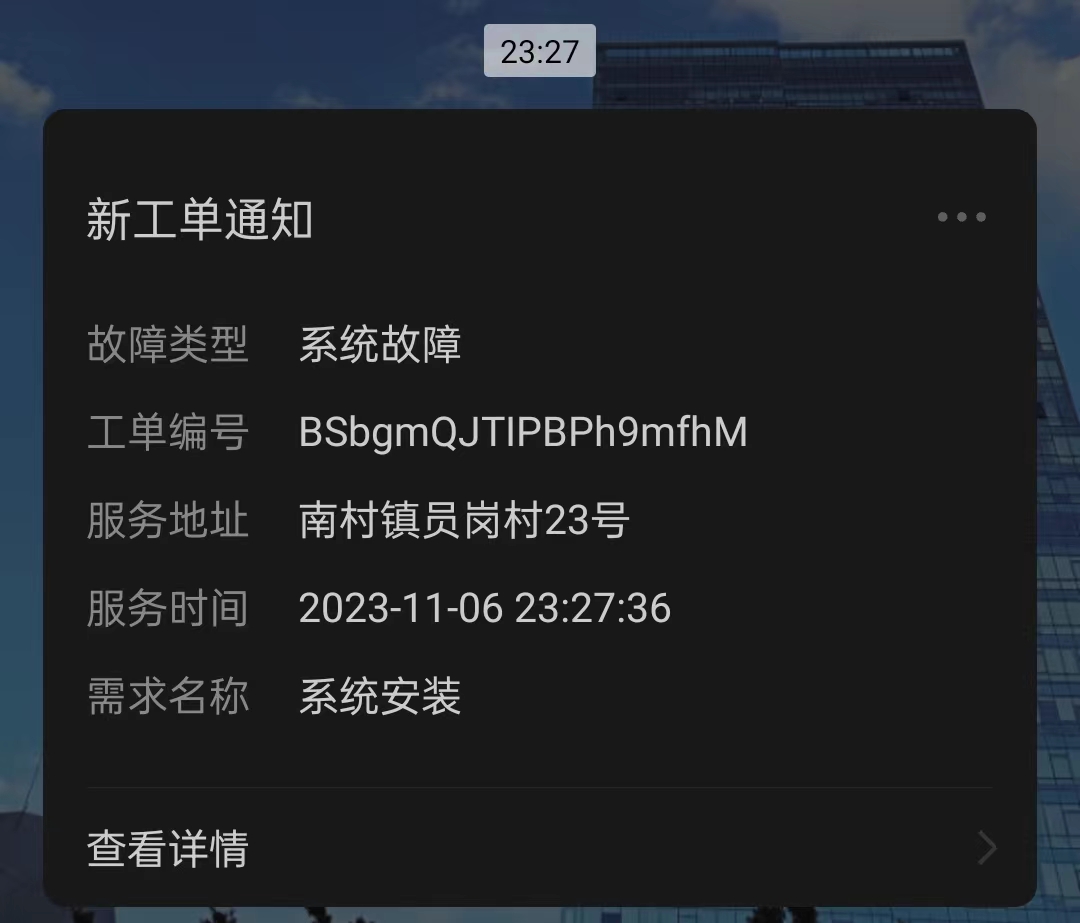Select ticket number BSbgmQJTIPBPh9mfhM
Image resolution: width=1080 pixels, height=923 pixels.
coord(523,433)
